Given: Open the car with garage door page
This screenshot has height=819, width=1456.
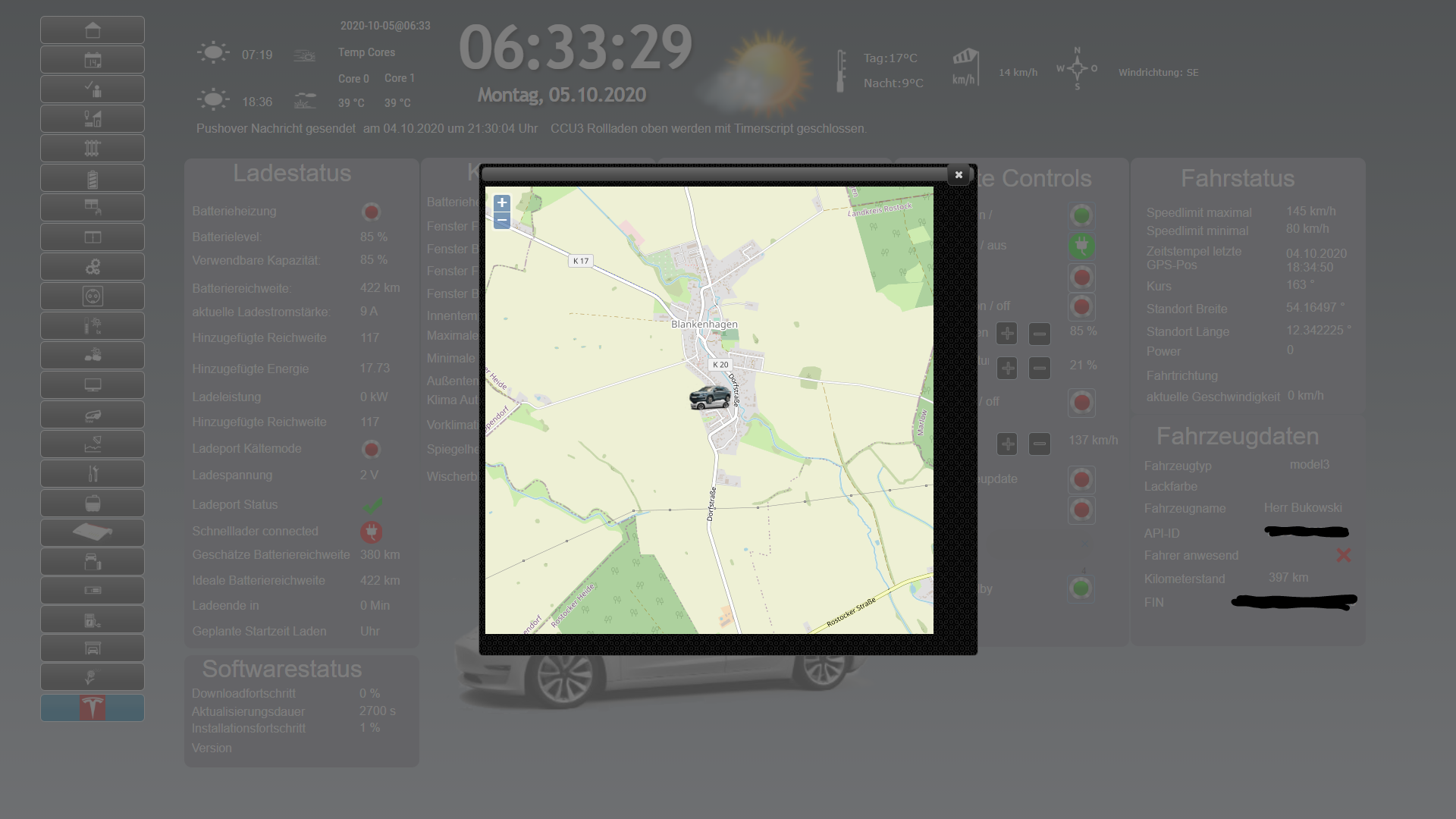Looking at the screenshot, I should click(x=93, y=562).
